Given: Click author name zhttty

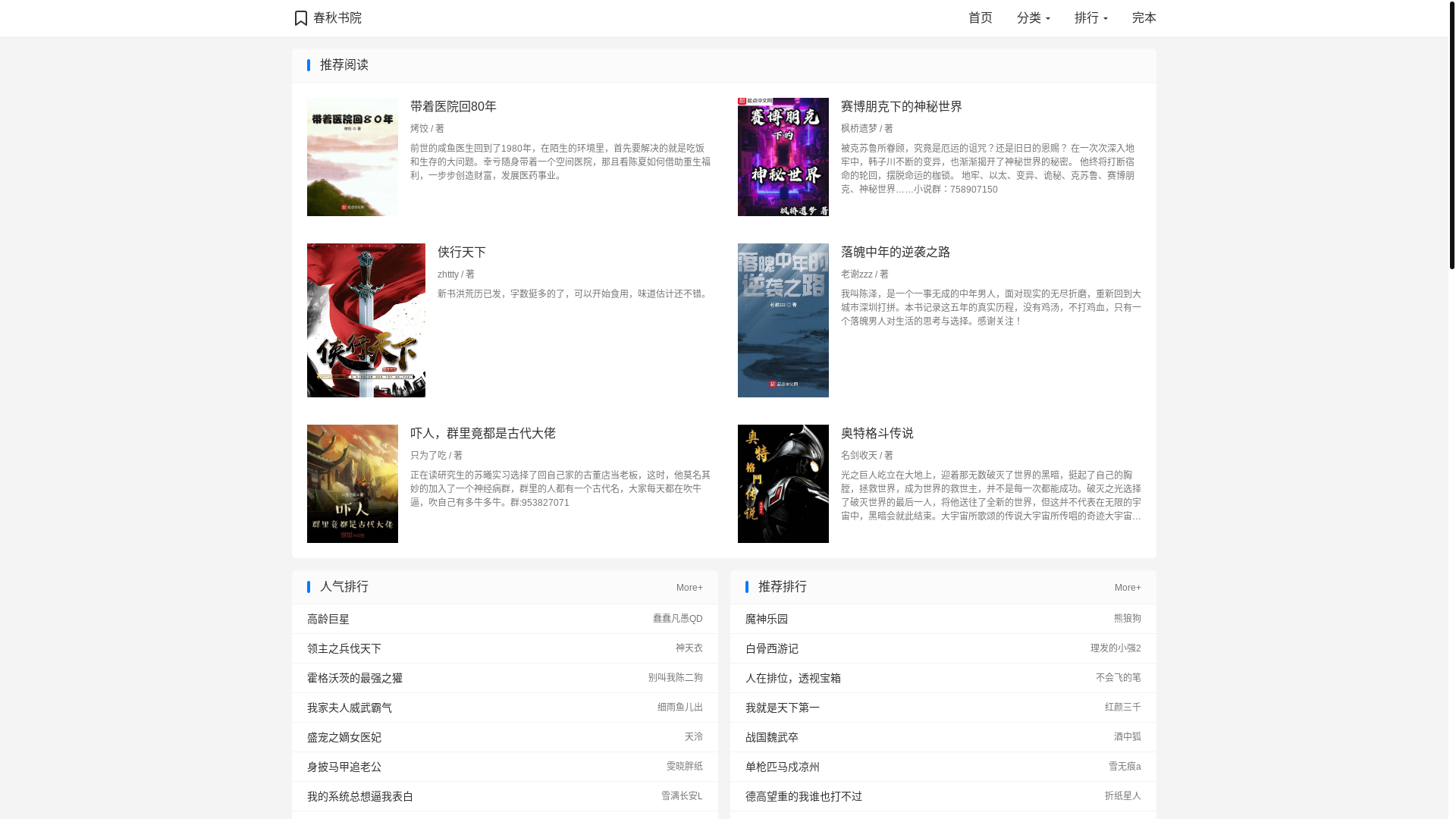Looking at the screenshot, I should 448,275.
